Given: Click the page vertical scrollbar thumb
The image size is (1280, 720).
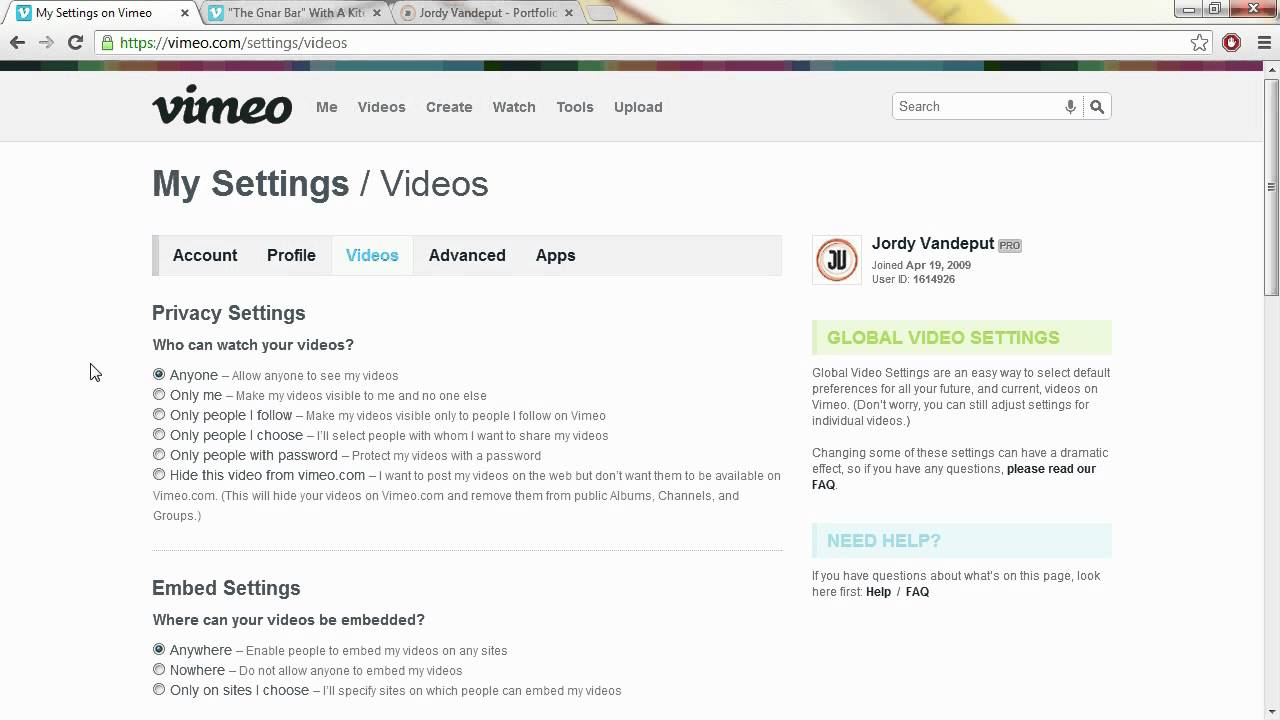Looking at the screenshot, I should tap(1272, 186).
